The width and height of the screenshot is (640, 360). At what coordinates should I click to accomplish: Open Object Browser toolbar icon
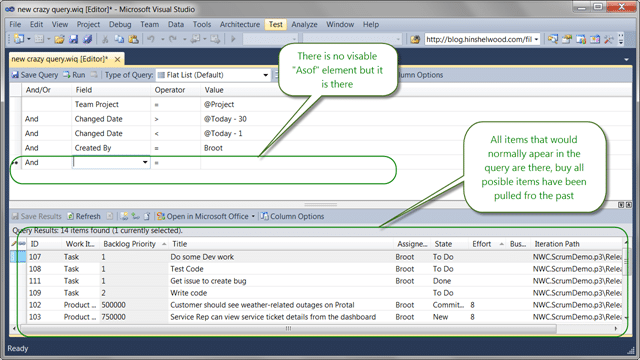[595, 39]
